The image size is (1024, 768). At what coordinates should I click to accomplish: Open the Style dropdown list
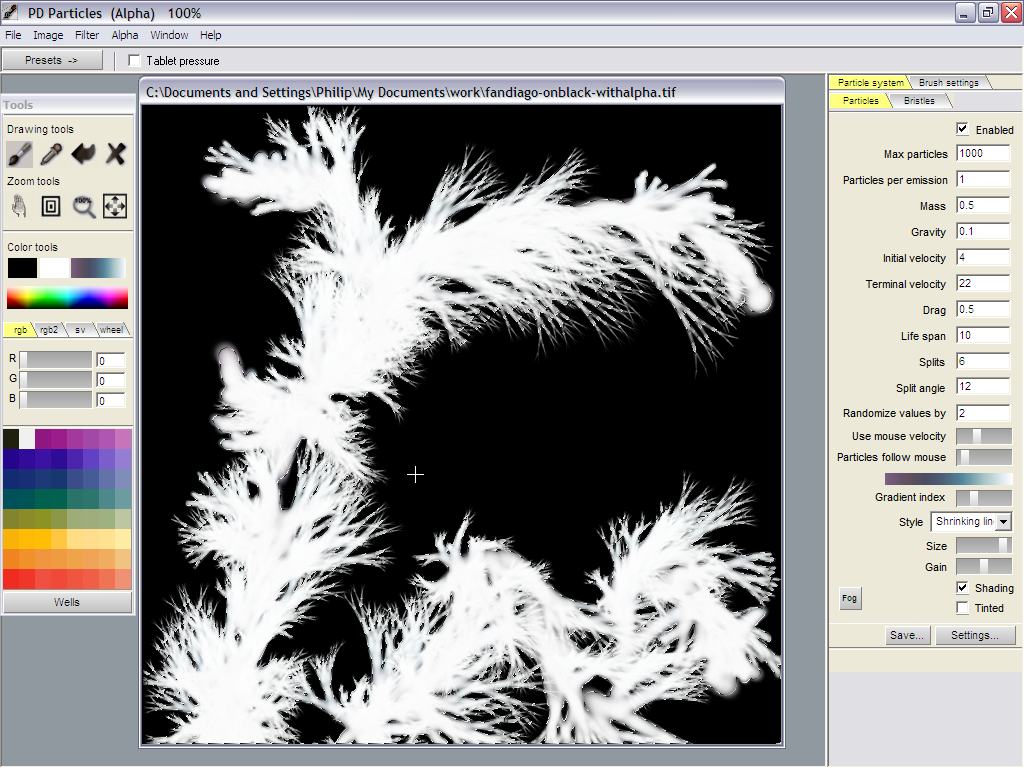[x=1003, y=522]
